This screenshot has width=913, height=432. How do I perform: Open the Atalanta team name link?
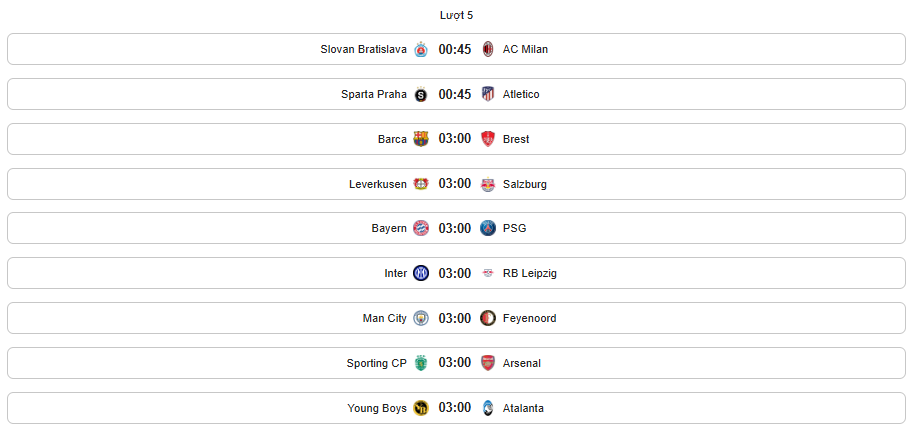pos(523,408)
